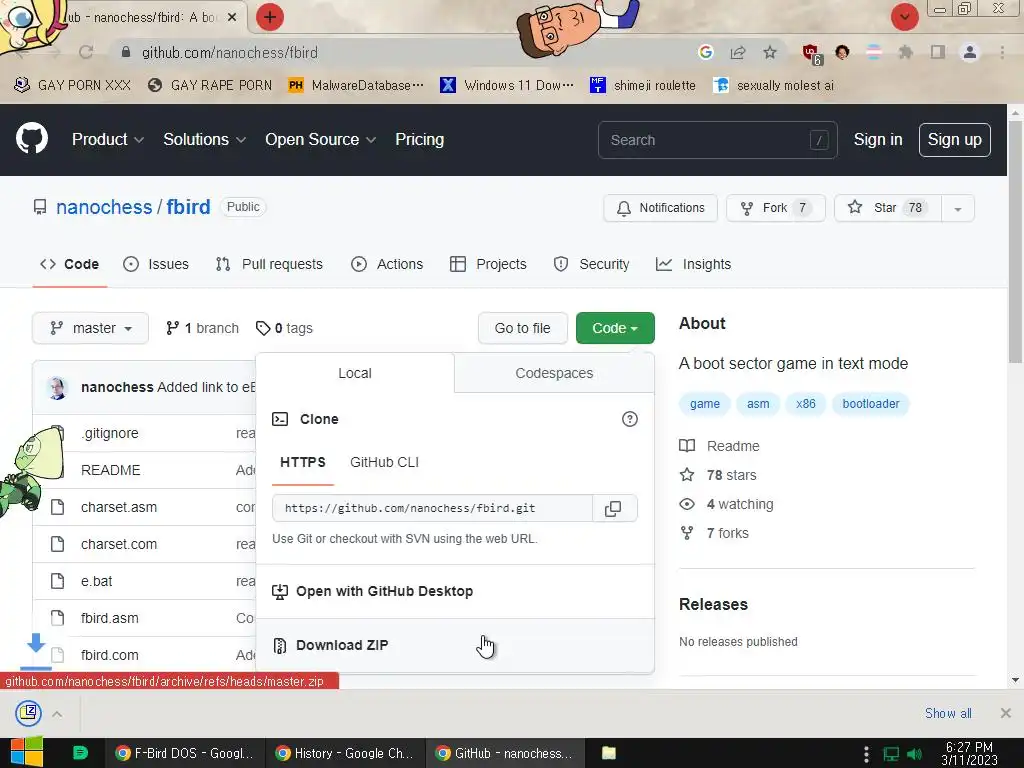Screen dimensions: 1024x768
Task: Open a new tab with the plus button
Action: [270, 17]
